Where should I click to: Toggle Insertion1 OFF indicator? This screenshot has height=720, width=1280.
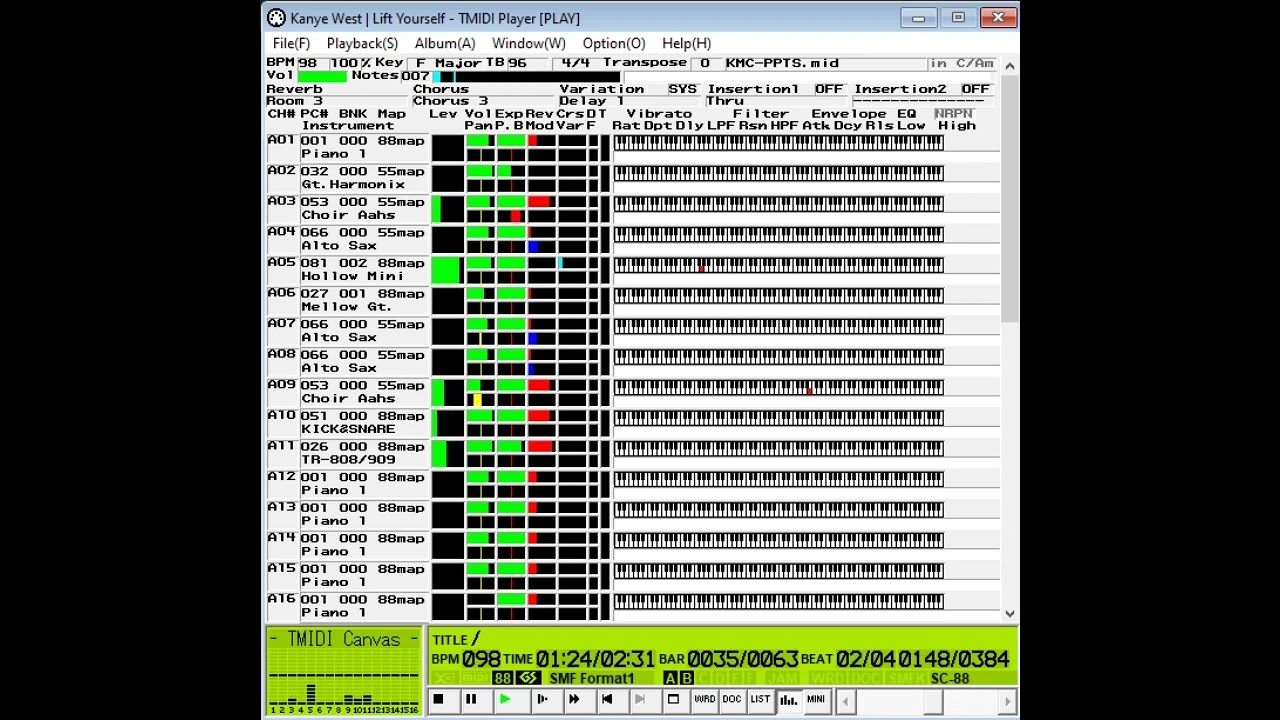coord(828,89)
